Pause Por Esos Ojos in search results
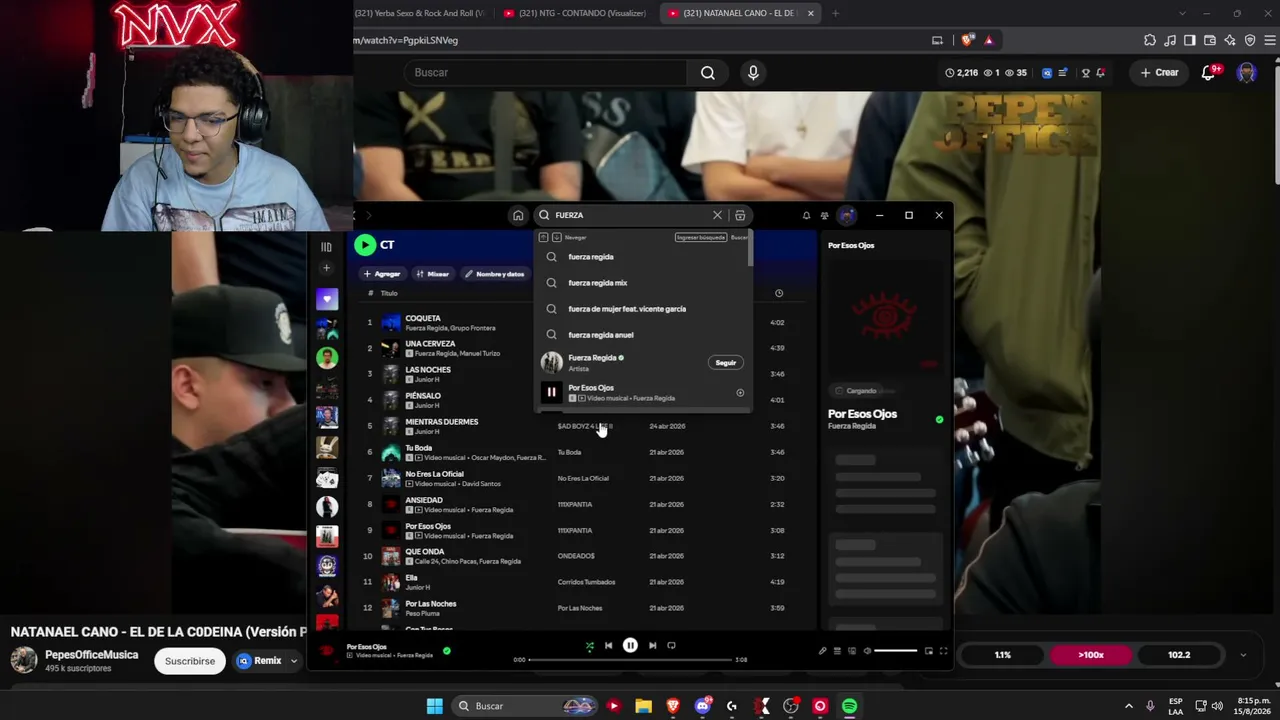1280x720 pixels. click(551, 393)
